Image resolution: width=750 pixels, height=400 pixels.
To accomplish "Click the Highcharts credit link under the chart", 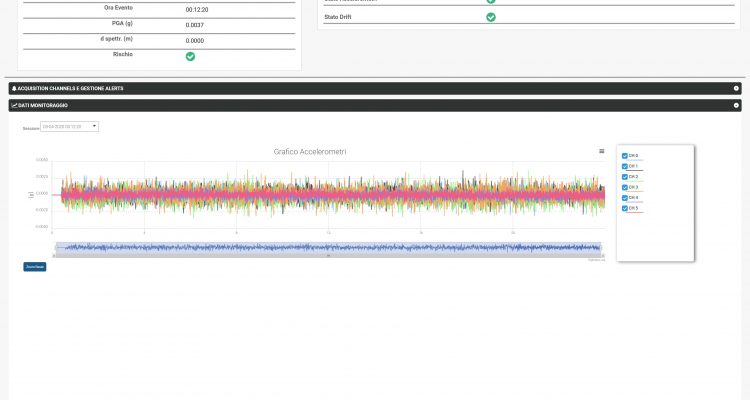I will coord(596,260).
